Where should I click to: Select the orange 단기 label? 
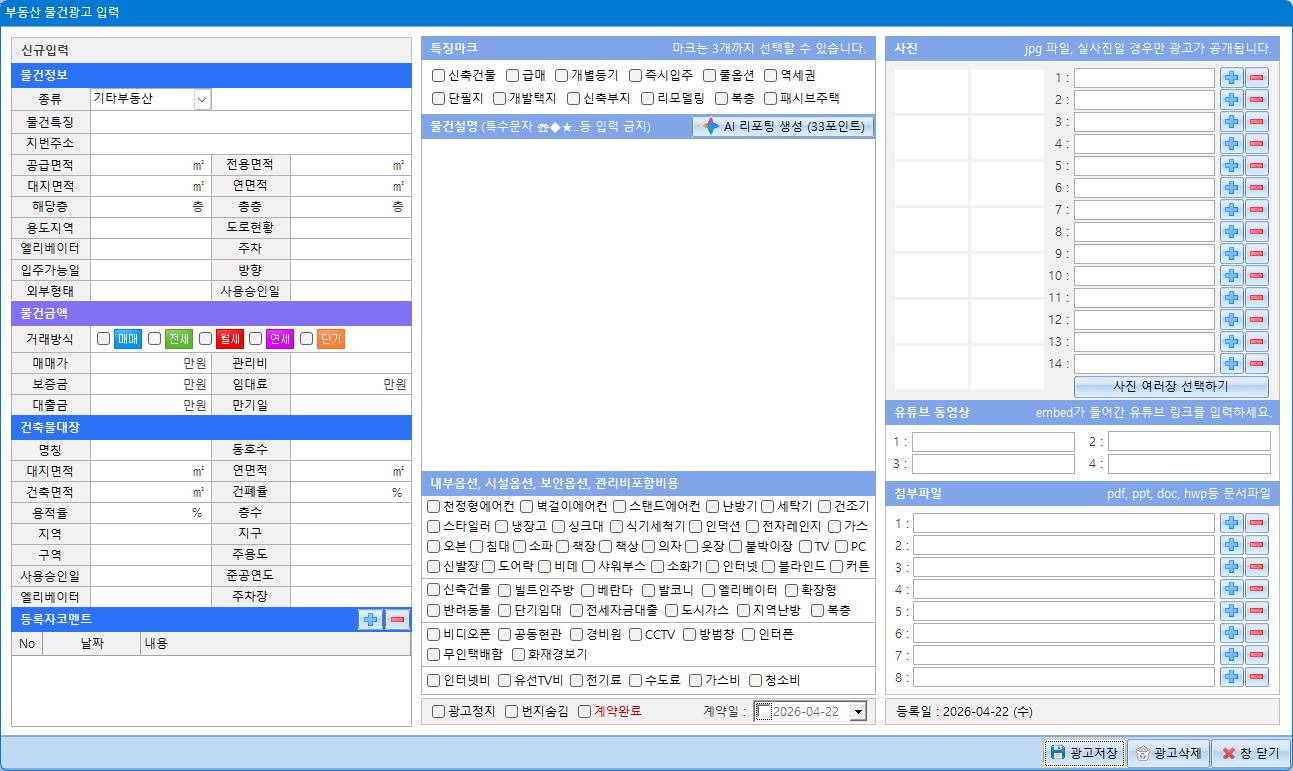(331, 339)
